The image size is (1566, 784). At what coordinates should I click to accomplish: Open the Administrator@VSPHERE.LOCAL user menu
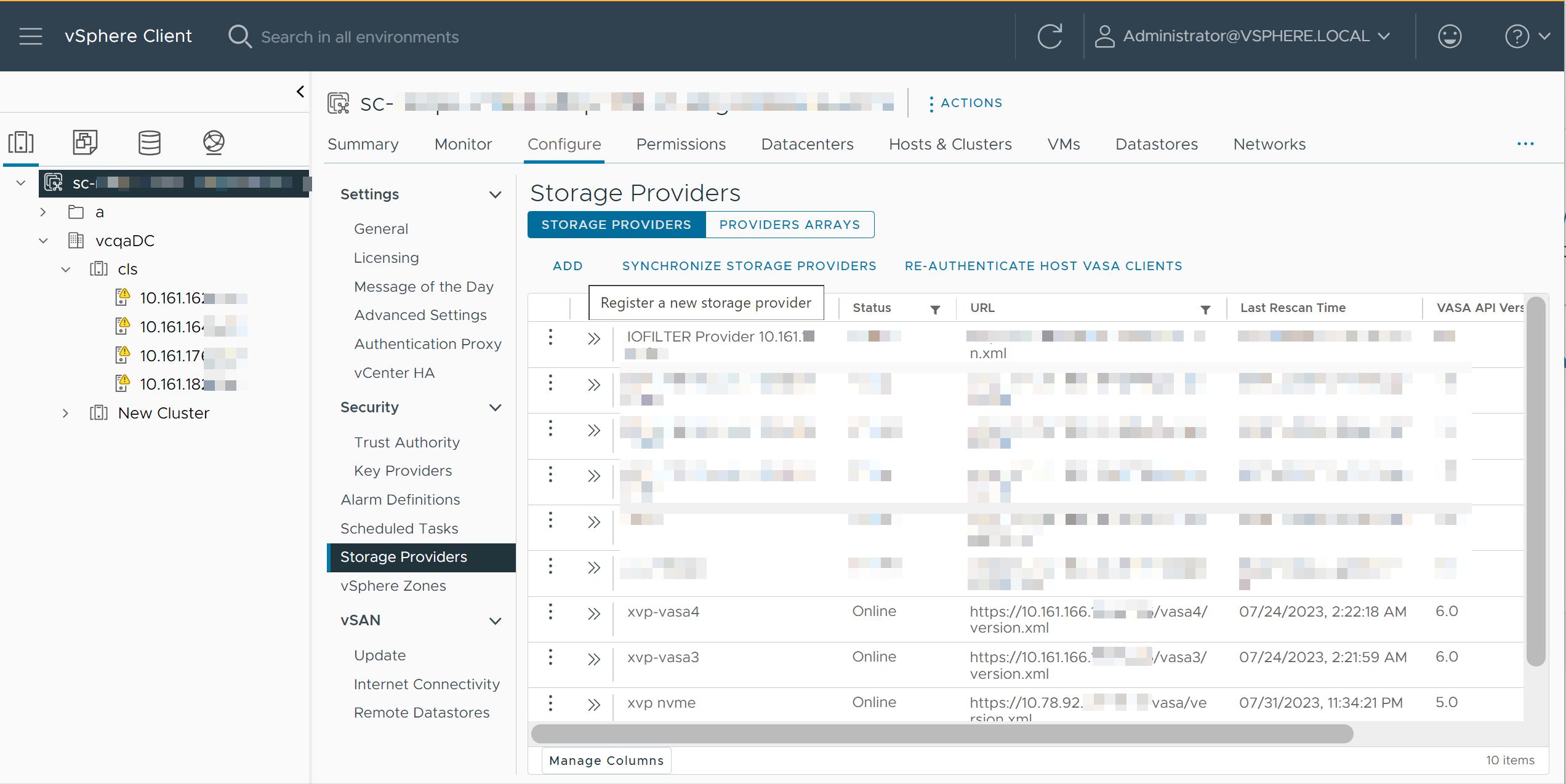coord(1243,36)
